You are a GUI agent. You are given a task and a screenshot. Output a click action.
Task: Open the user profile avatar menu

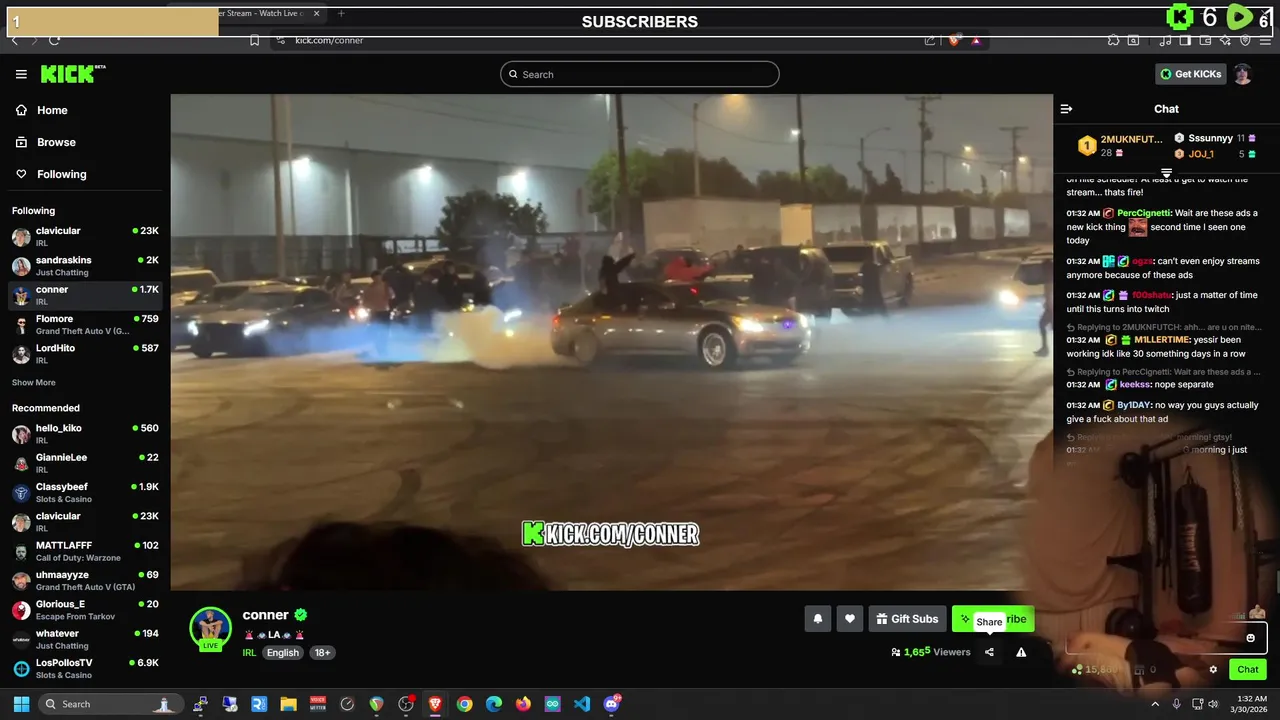coord(1242,74)
